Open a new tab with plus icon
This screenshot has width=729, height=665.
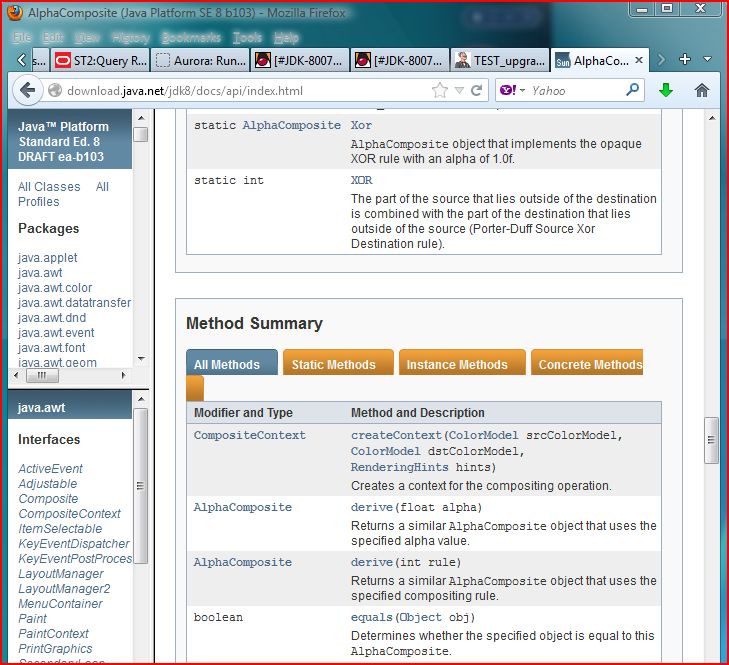click(x=685, y=60)
